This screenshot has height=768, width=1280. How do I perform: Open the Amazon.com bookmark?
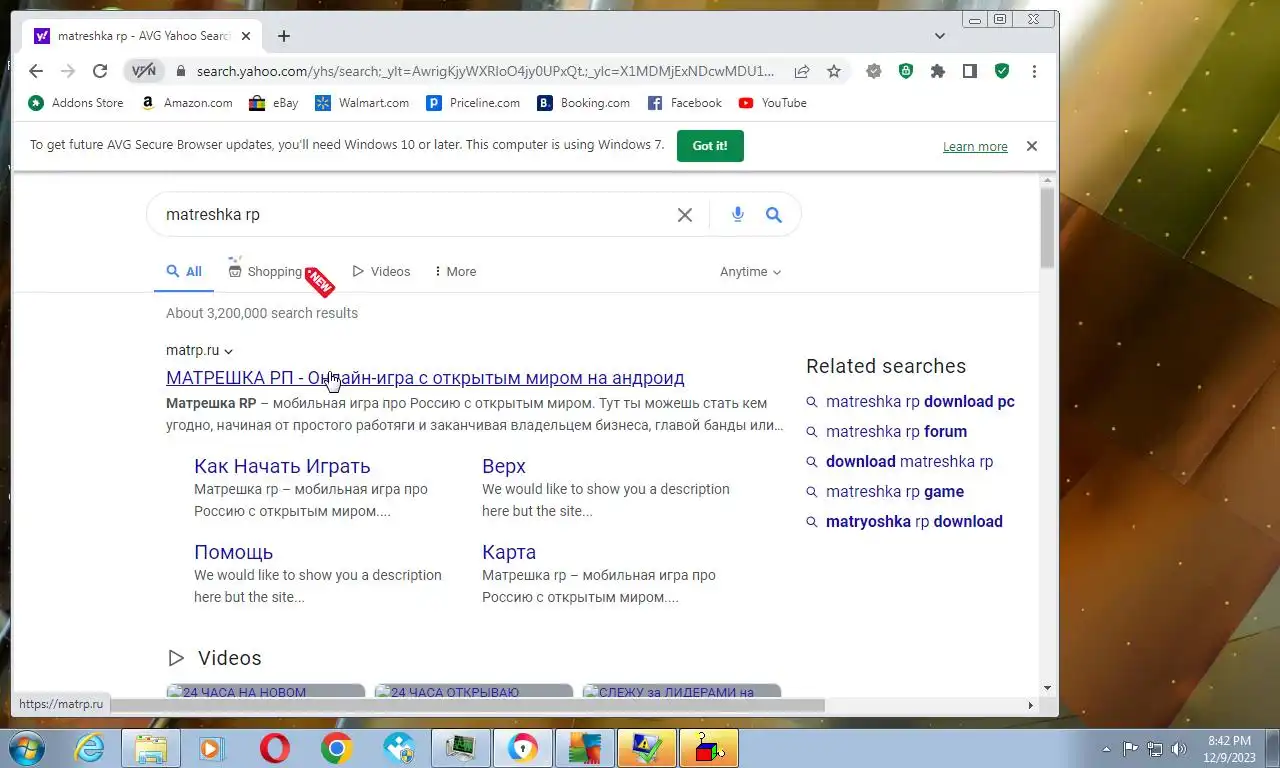pyautogui.click(x=187, y=103)
